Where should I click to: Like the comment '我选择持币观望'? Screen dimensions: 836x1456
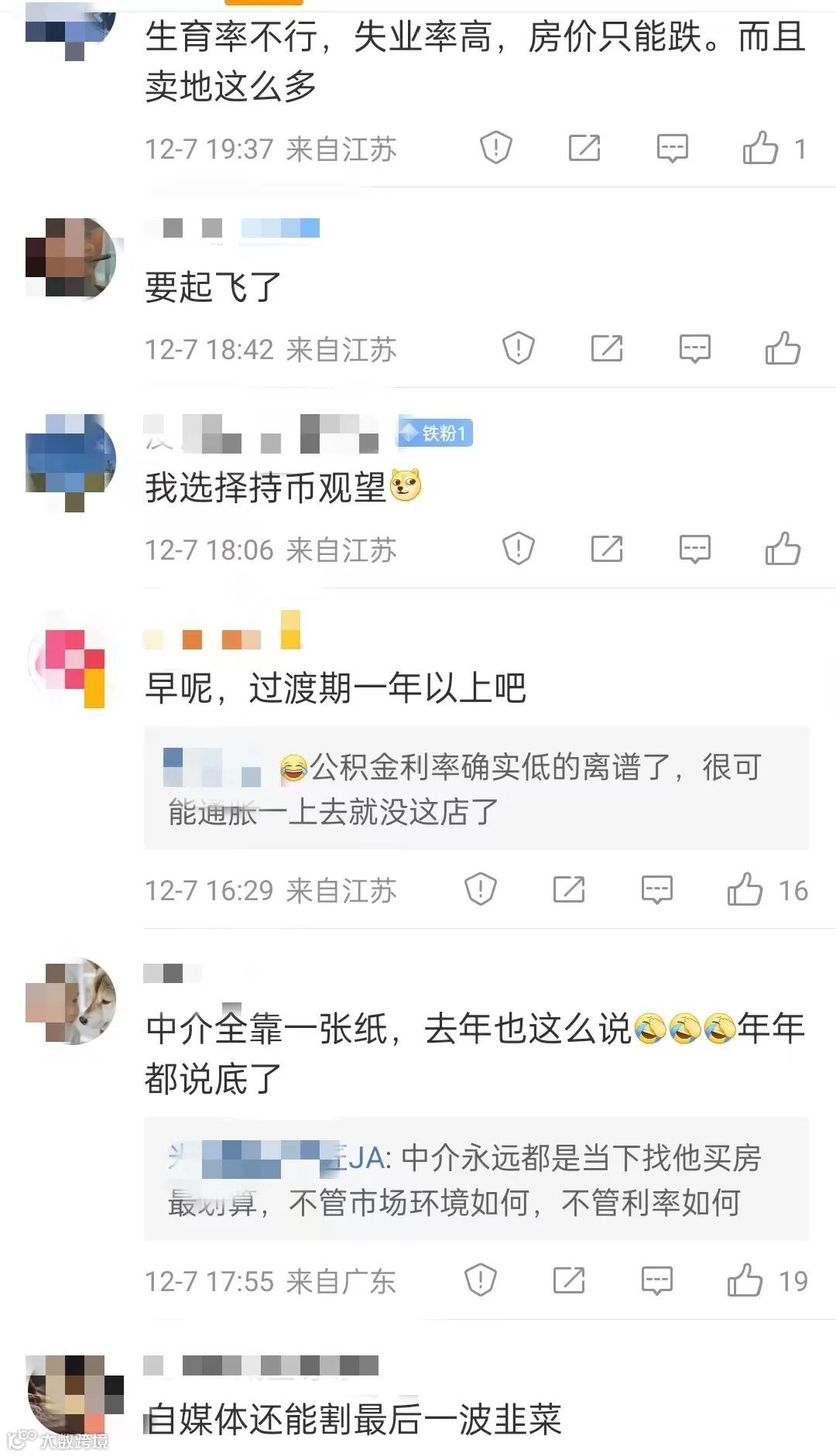[783, 549]
